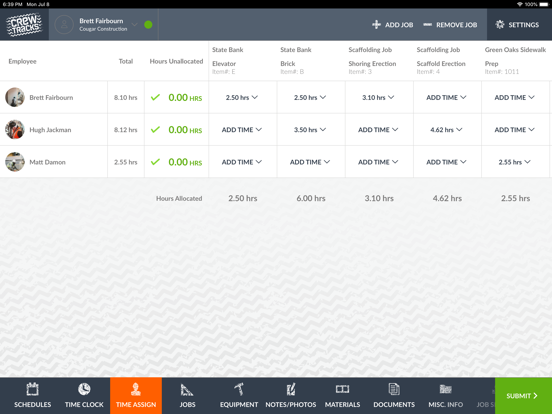The height and width of the screenshot is (414, 552).
Task: Click Matt Damon's green checkmark
Action: [x=155, y=162]
